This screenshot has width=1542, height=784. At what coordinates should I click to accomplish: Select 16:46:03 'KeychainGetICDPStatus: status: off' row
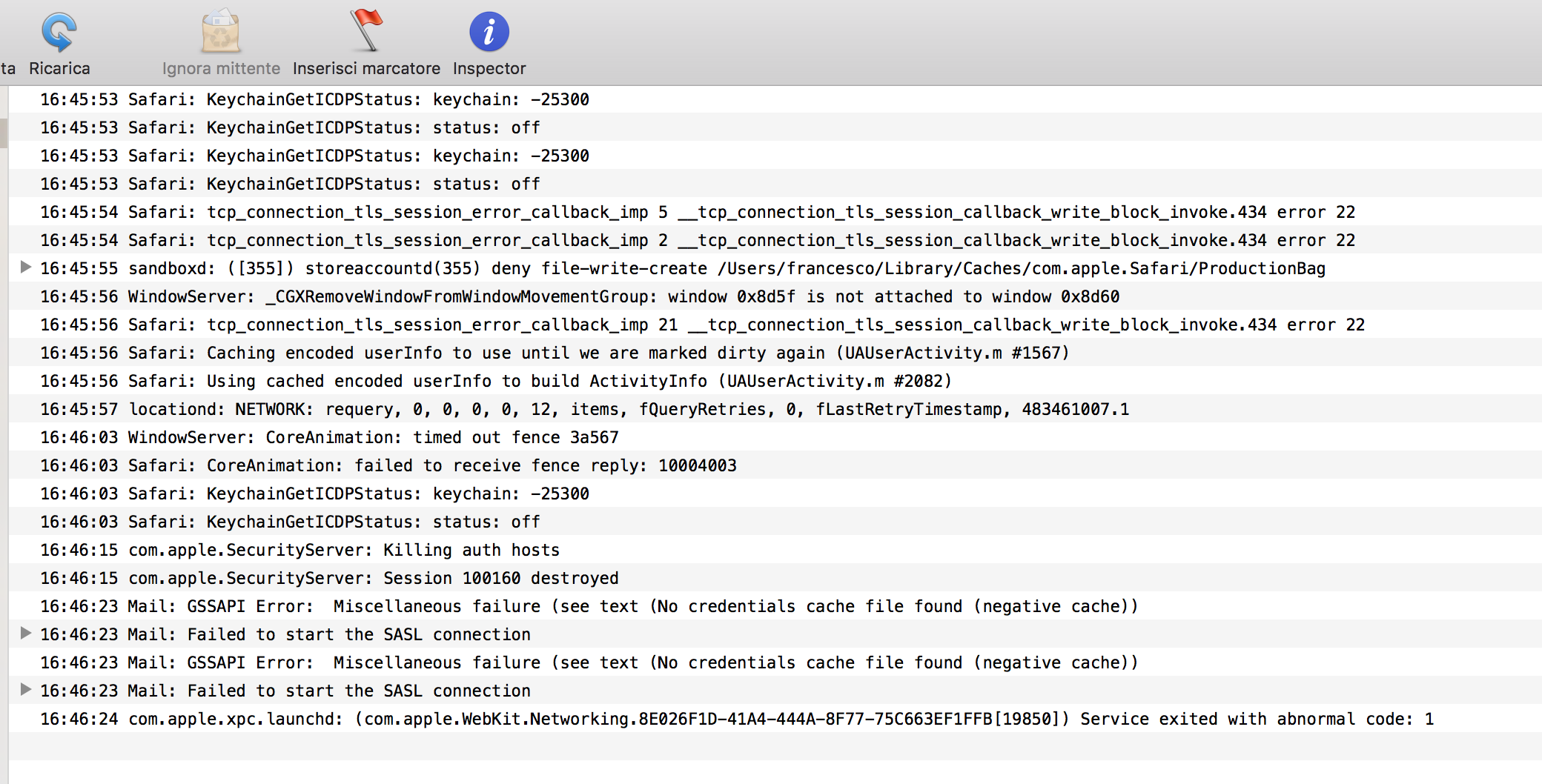click(775, 522)
